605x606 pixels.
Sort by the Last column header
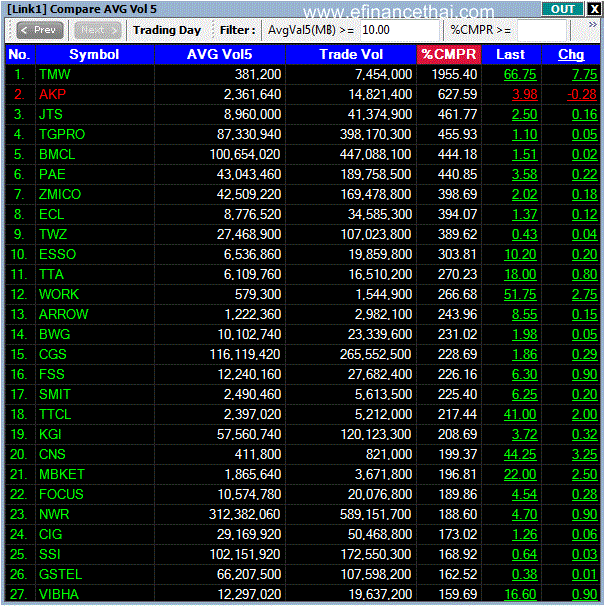click(x=511, y=54)
